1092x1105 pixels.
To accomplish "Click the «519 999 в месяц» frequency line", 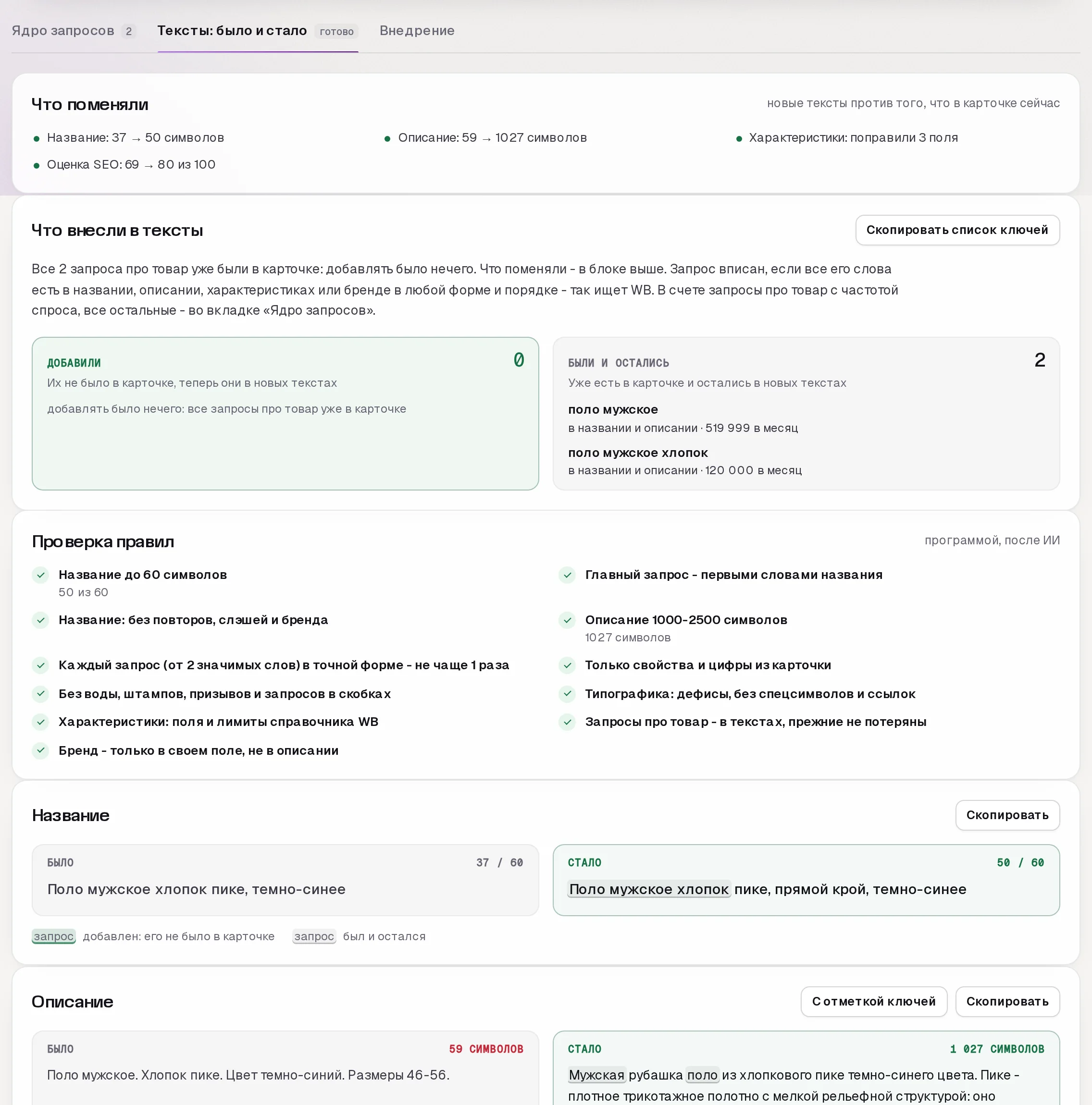I will 683,428.
